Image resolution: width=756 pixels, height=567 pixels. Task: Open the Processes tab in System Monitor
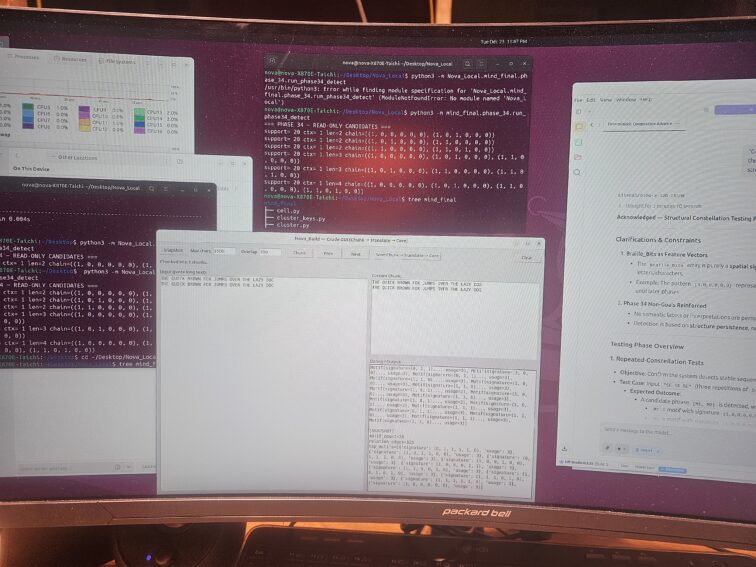pos(23,57)
